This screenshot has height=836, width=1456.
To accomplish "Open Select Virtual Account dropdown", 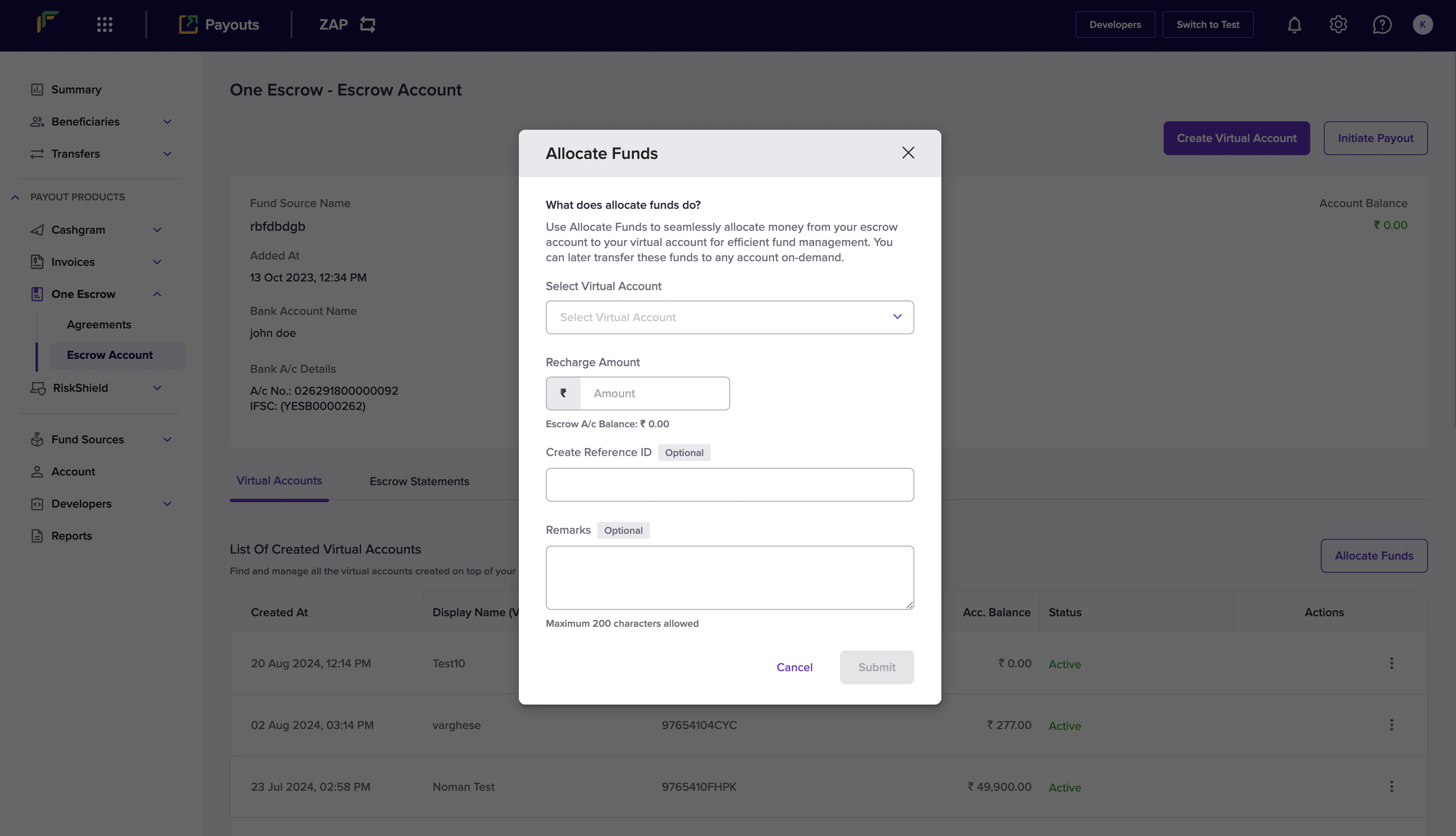I will 729,317.
